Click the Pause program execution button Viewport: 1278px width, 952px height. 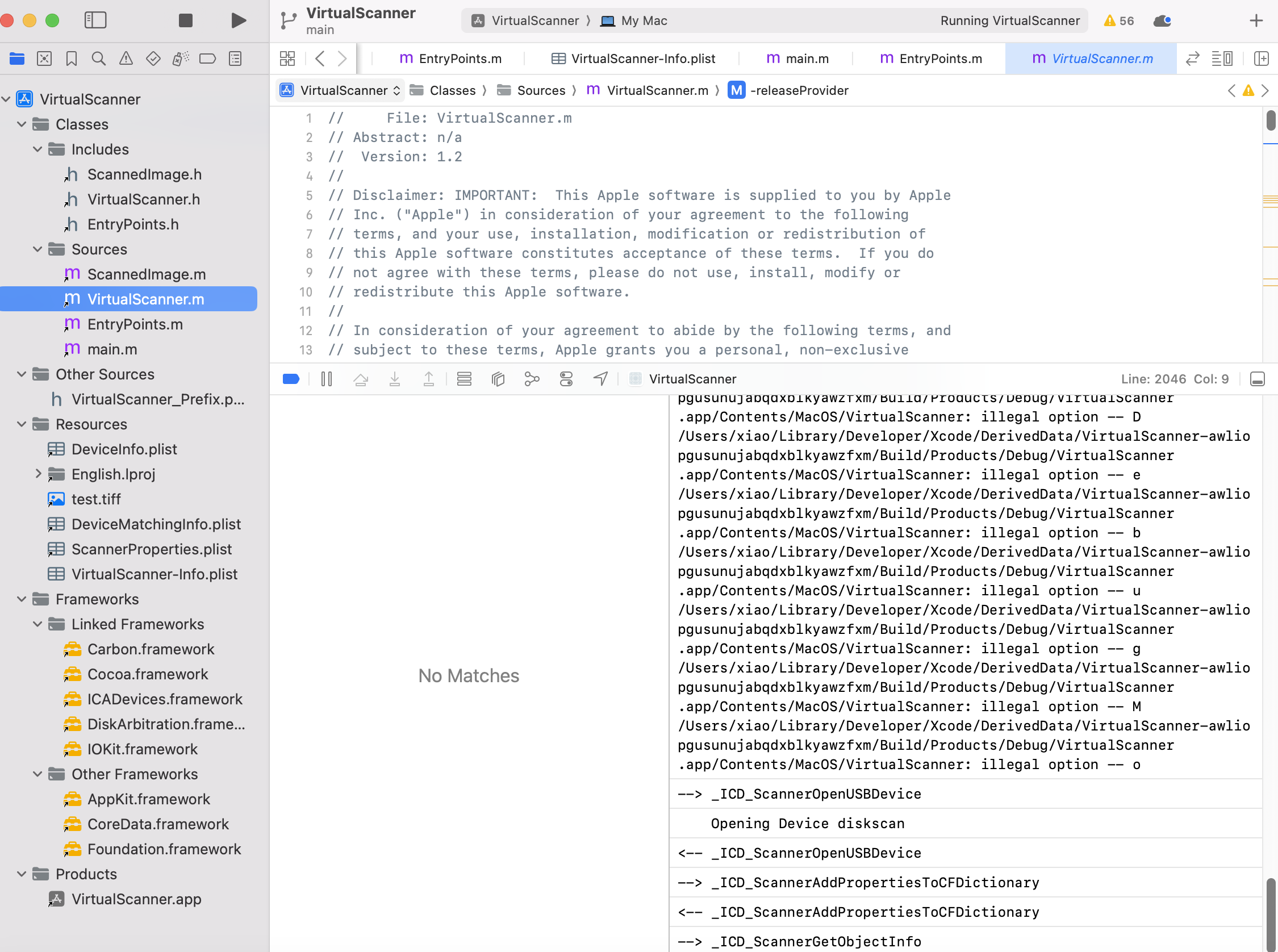pos(326,379)
